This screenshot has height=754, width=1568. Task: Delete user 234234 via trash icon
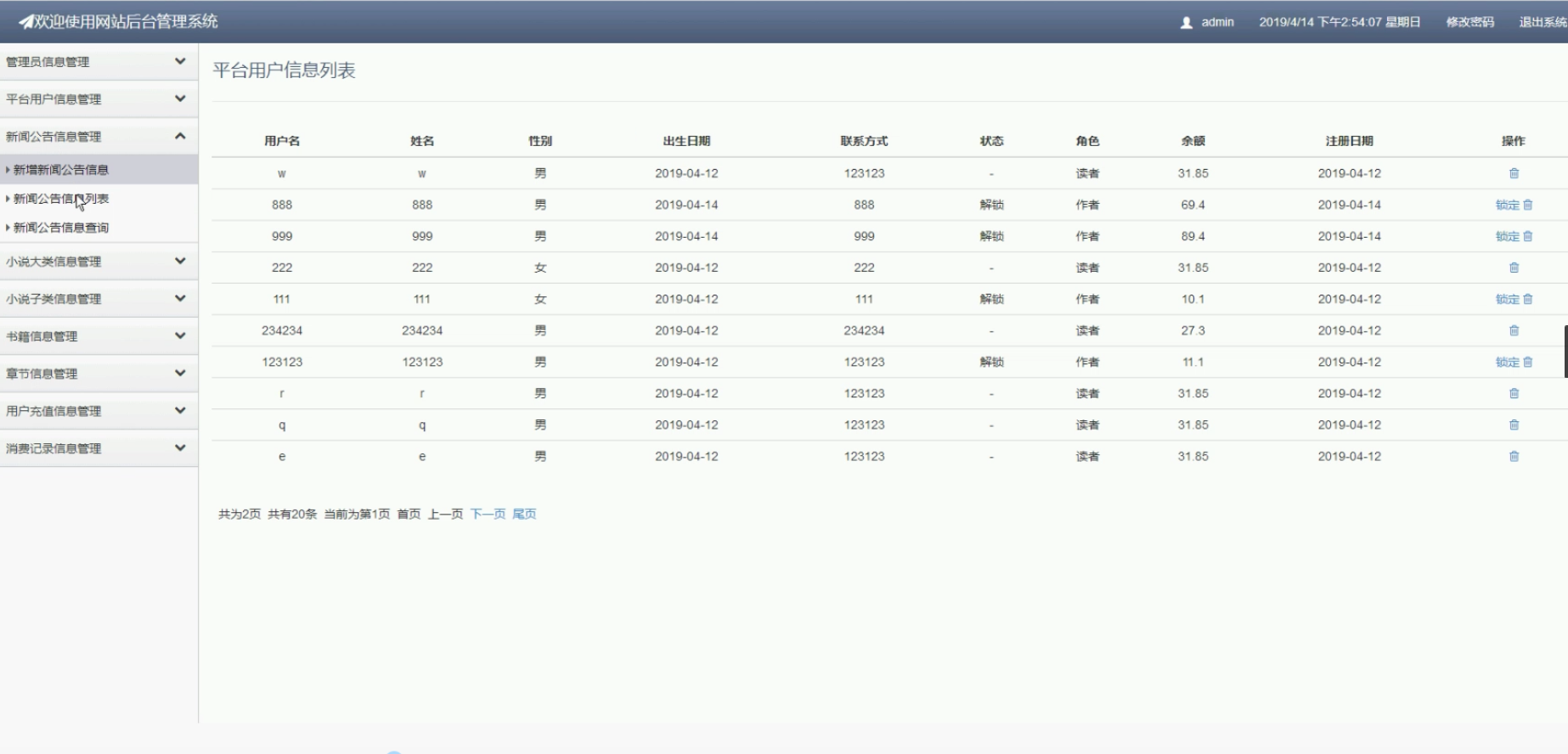1514,330
